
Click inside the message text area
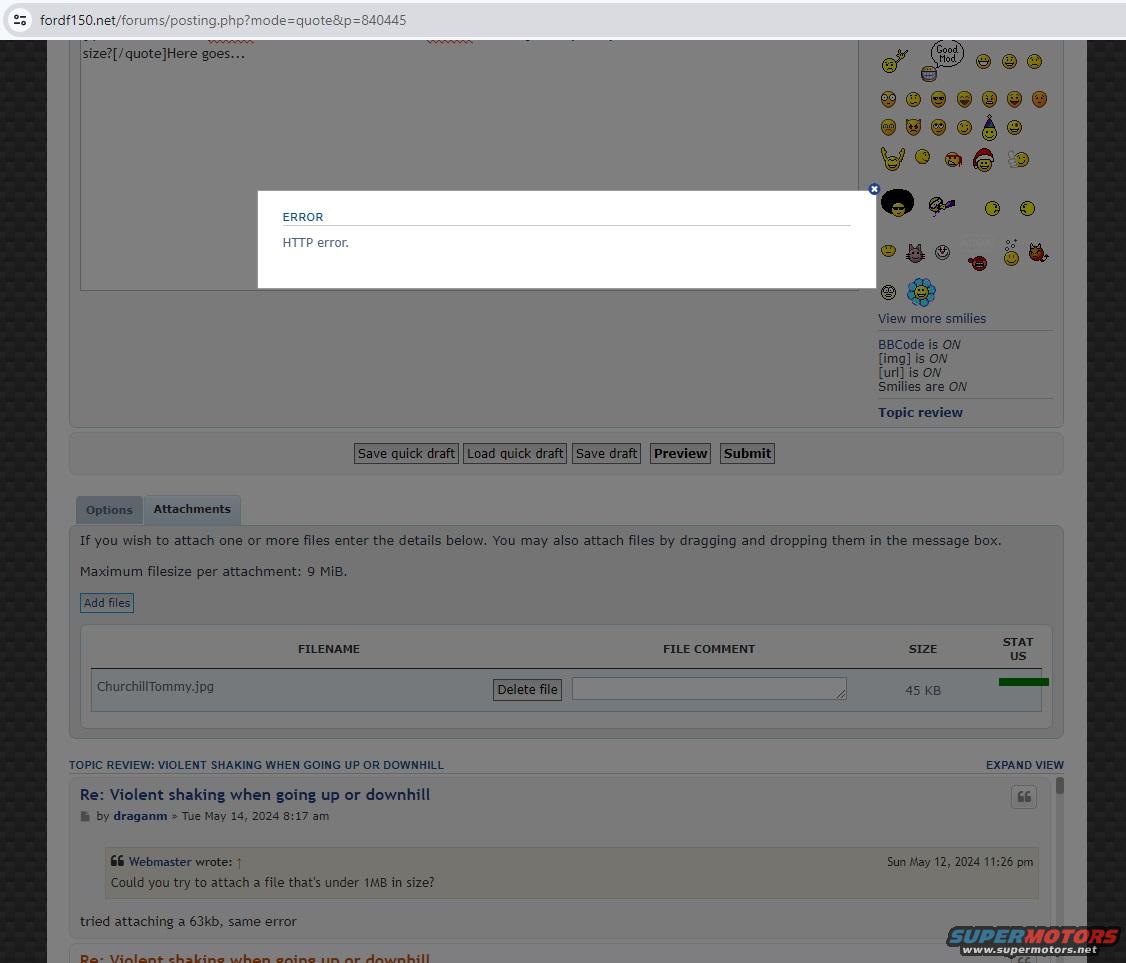pos(469,165)
